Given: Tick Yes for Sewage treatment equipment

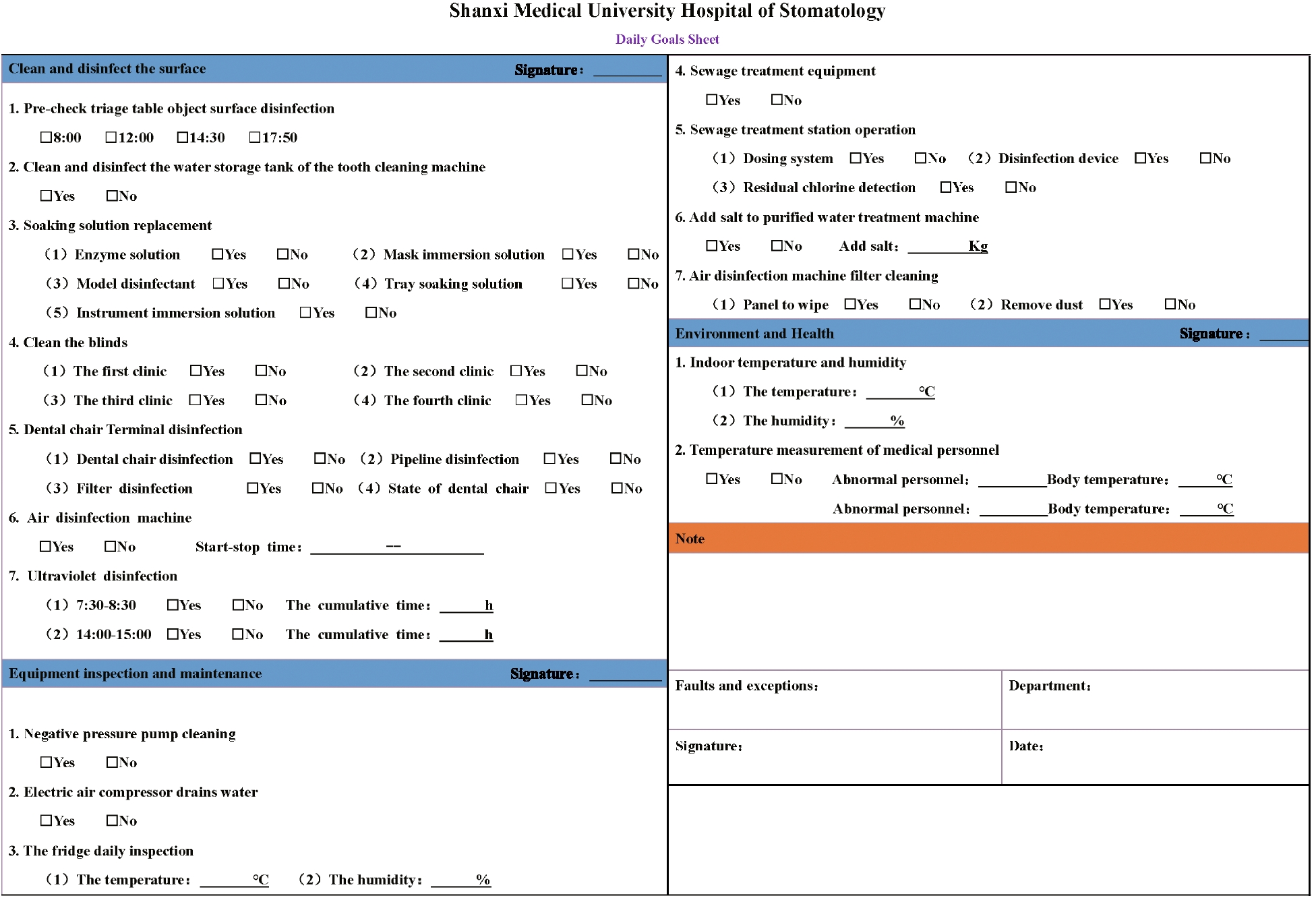Looking at the screenshot, I should pyautogui.click(x=711, y=100).
